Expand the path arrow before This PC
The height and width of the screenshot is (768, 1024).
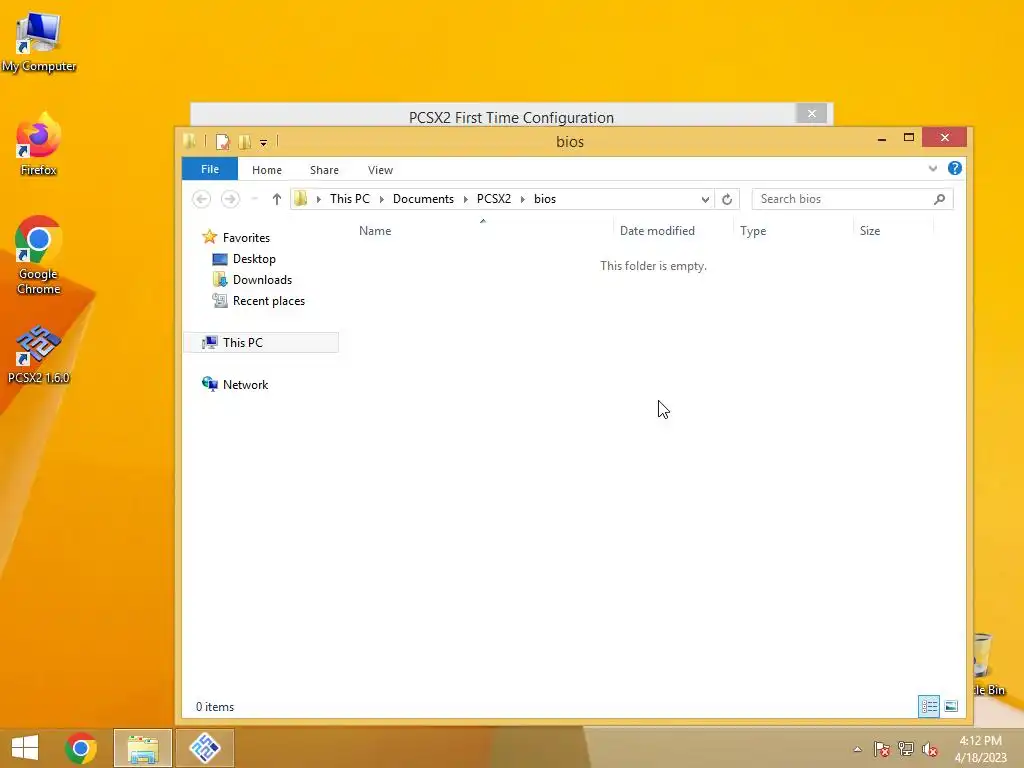(319, 199)
